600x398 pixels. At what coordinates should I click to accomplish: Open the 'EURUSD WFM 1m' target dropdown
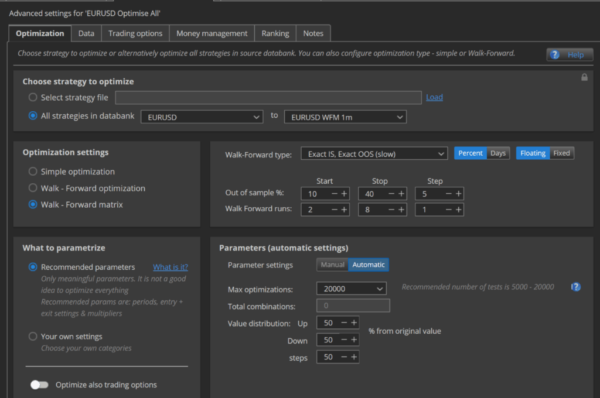pyautogui.click(x=345, y=117)
